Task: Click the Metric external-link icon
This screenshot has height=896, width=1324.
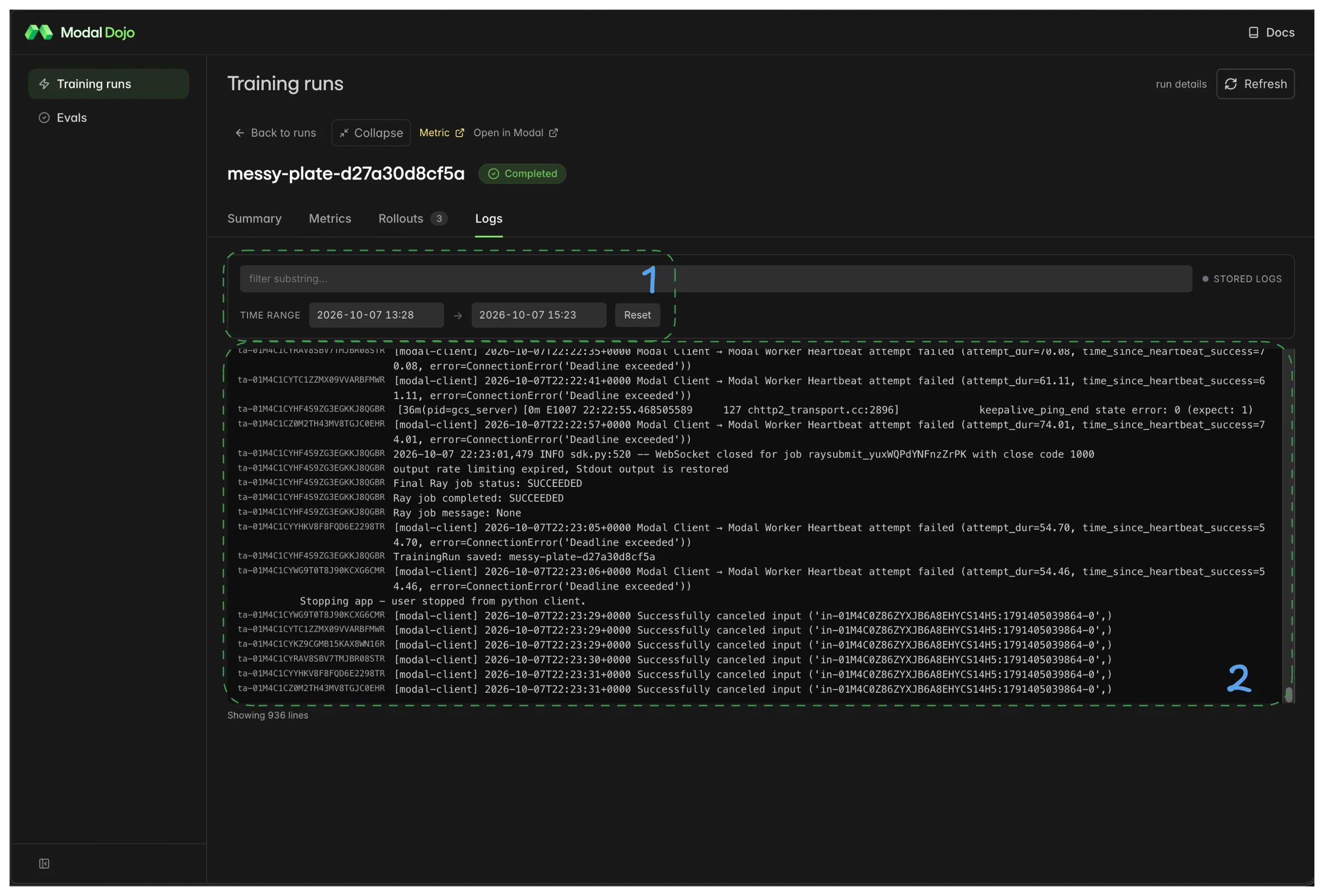Action: click(460, 133)
